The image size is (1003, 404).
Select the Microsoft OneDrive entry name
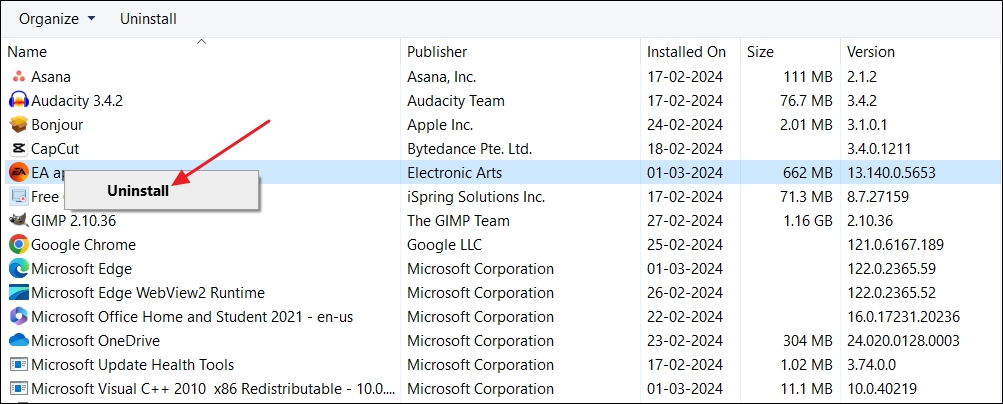click(95, 341)
